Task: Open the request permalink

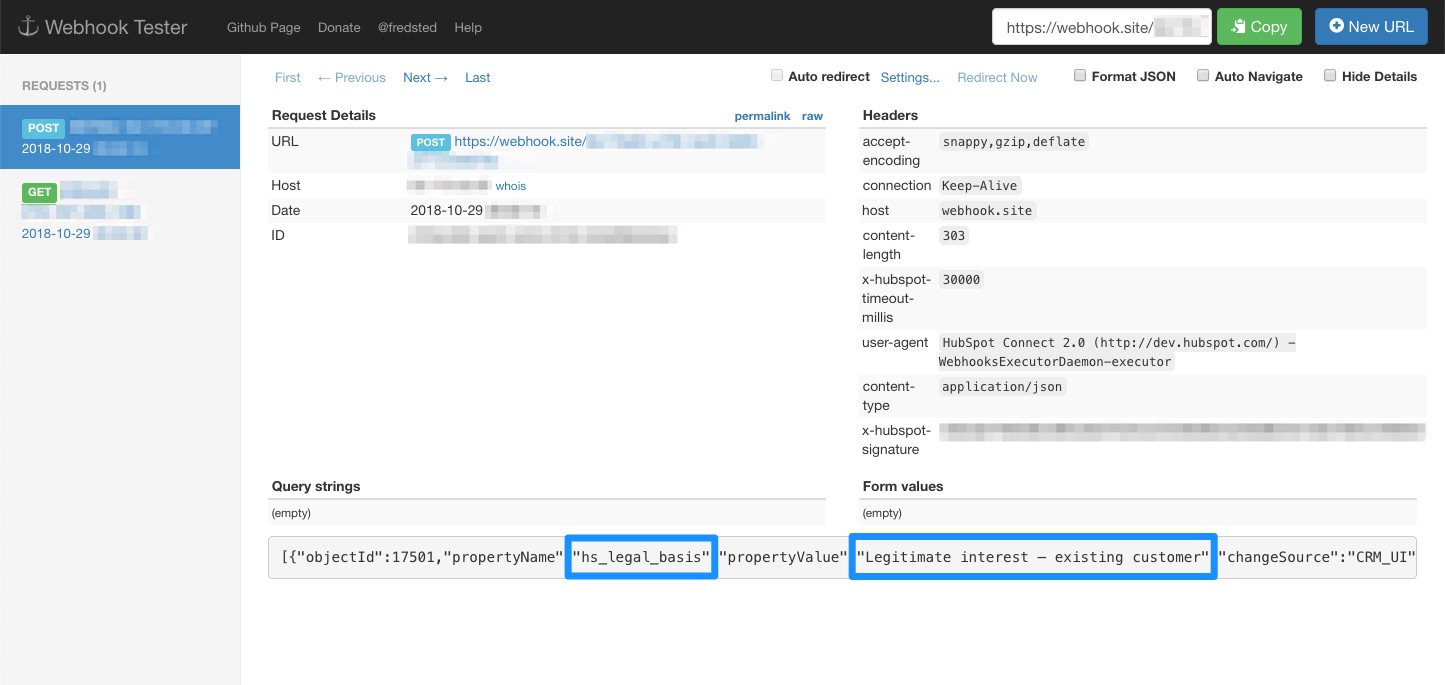Action: pos(763,115)
